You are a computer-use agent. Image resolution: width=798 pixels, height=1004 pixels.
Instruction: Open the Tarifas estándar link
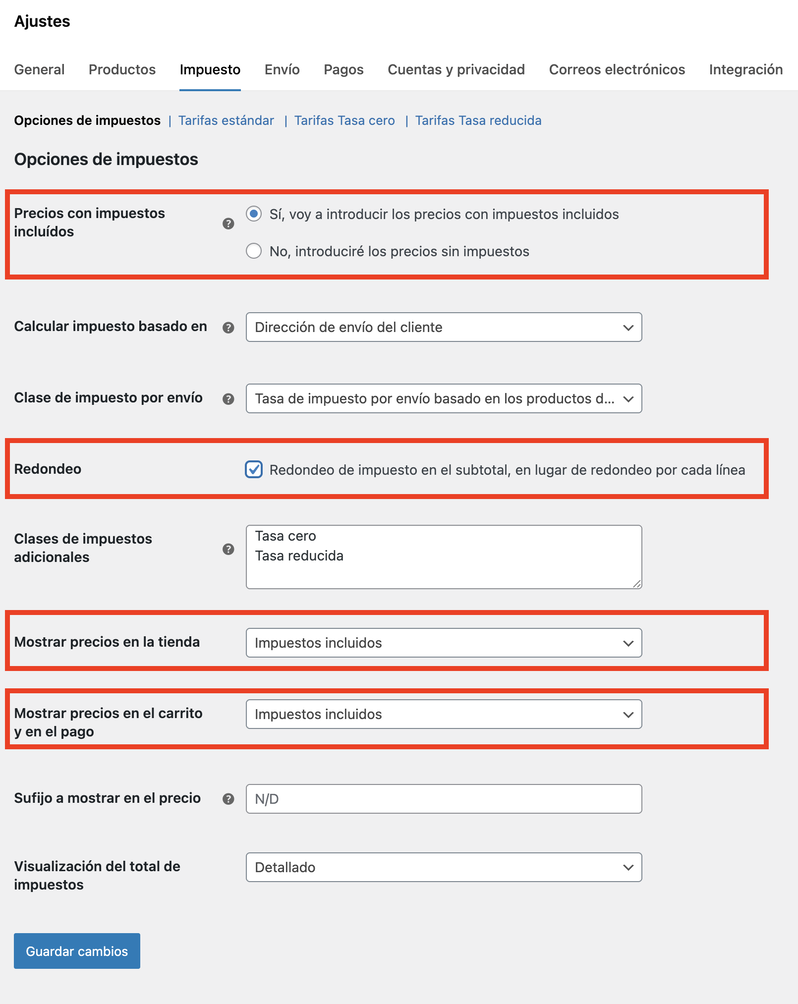[x=228, y=119]
